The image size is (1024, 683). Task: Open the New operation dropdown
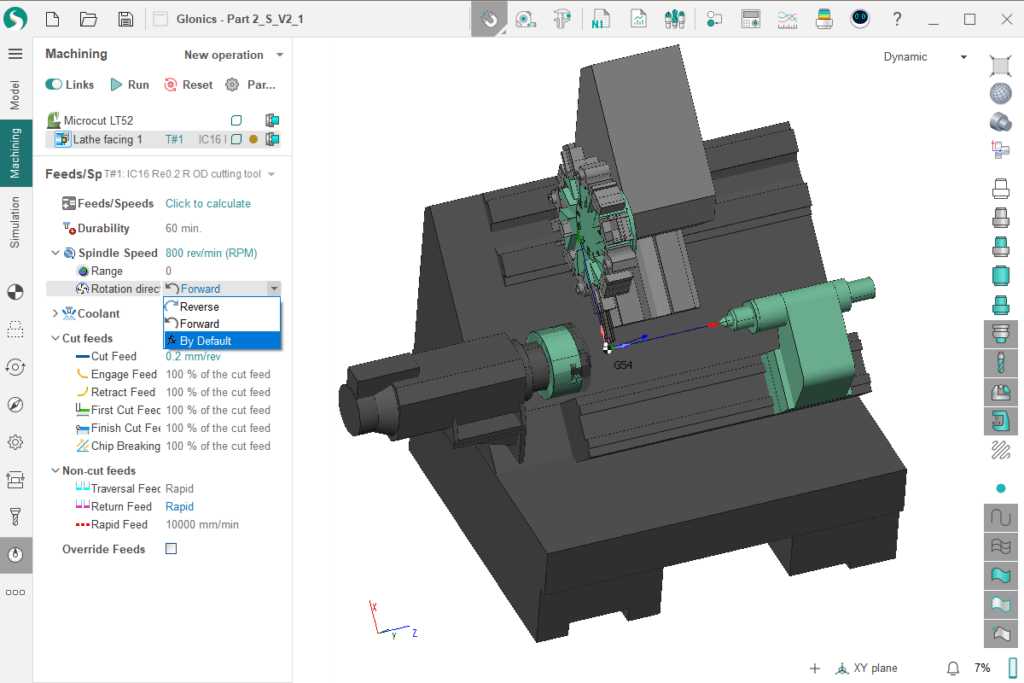click(x=233, y=55)
